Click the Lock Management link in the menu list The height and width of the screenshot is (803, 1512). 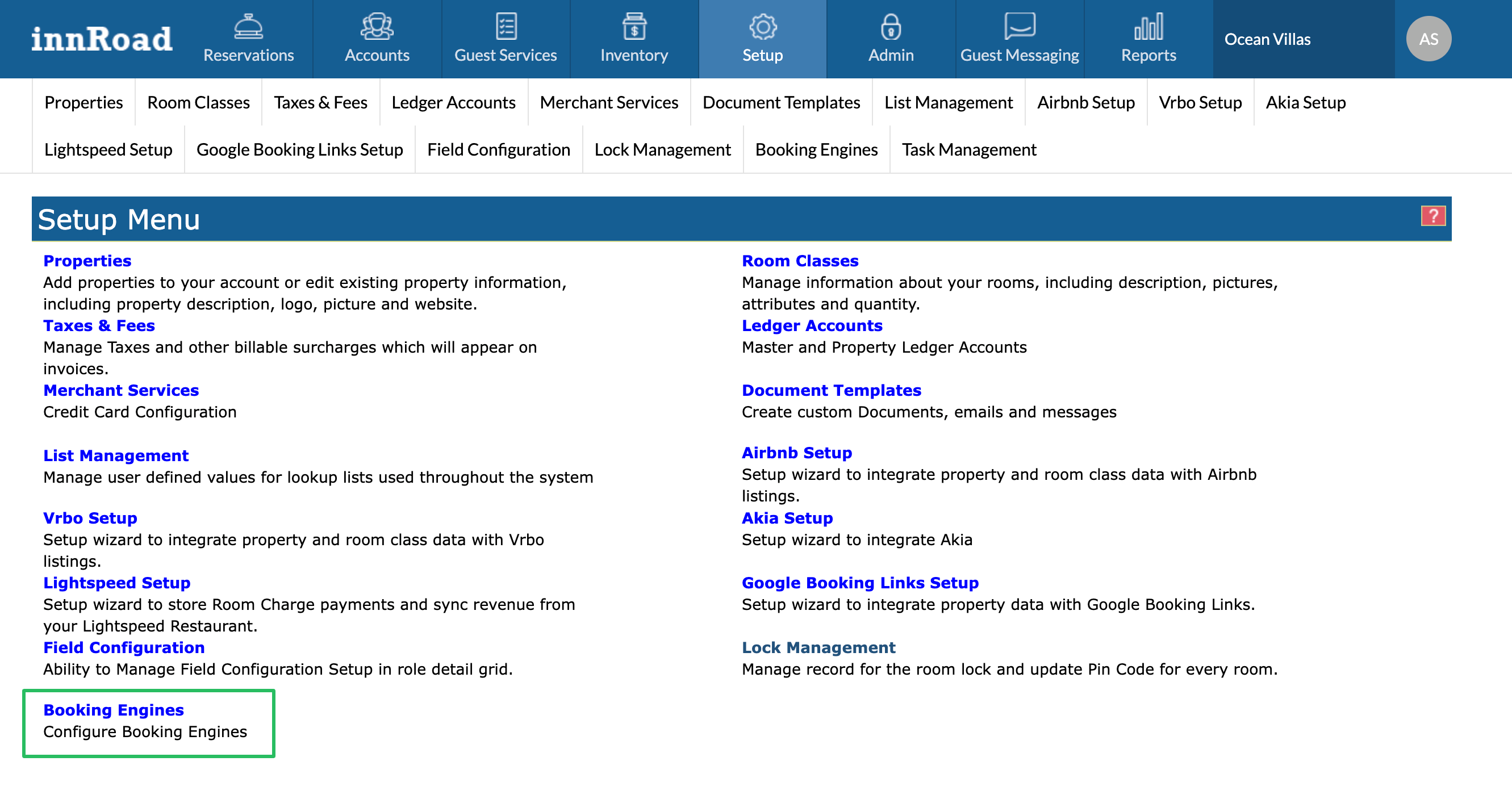click(818, 647)
